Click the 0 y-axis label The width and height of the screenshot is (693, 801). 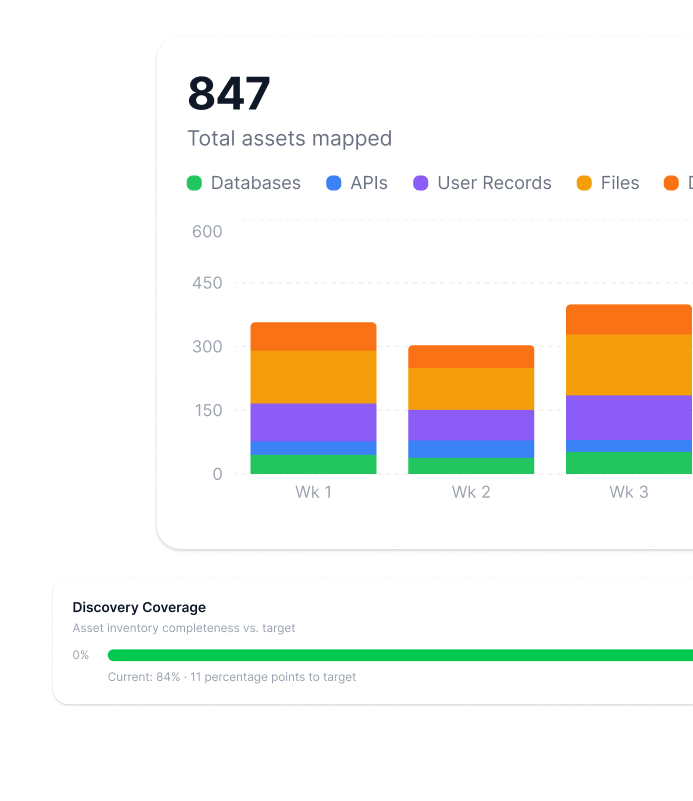tap(218, 474)
